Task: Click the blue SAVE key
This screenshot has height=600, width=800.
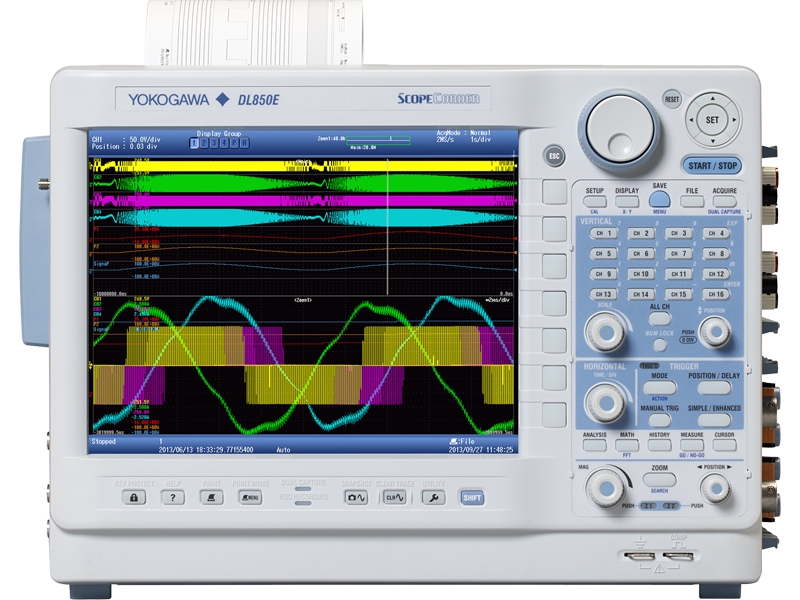Action: point(659,199)
